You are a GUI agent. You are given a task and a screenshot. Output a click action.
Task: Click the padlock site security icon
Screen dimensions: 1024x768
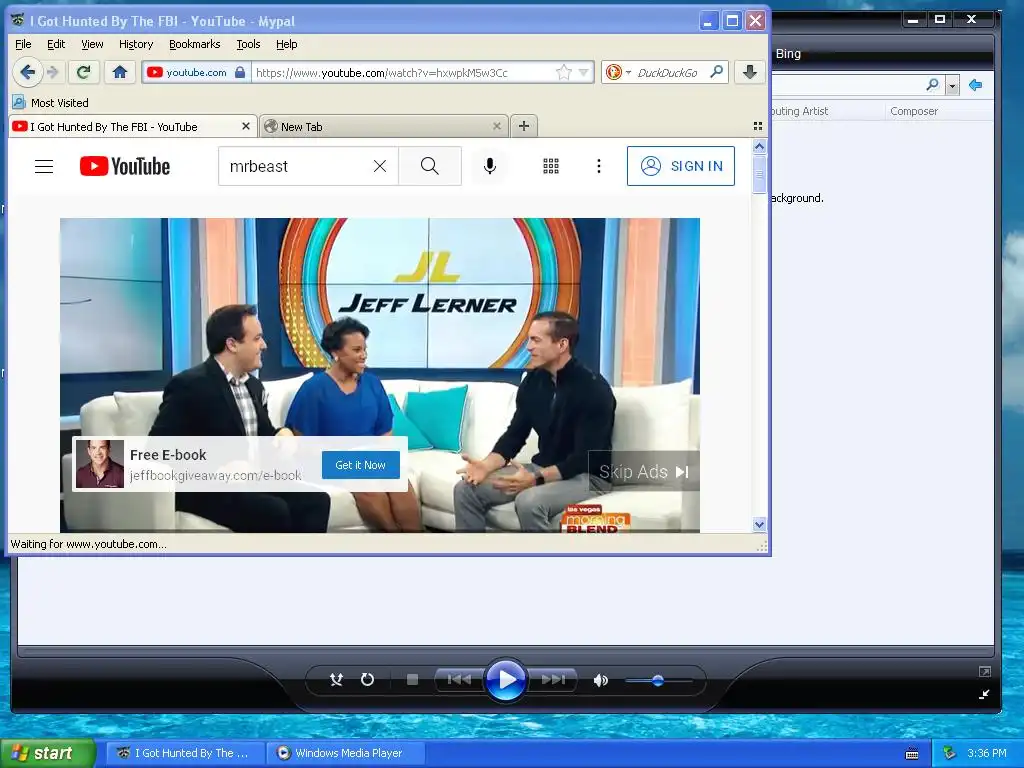(x=240, y=72)
